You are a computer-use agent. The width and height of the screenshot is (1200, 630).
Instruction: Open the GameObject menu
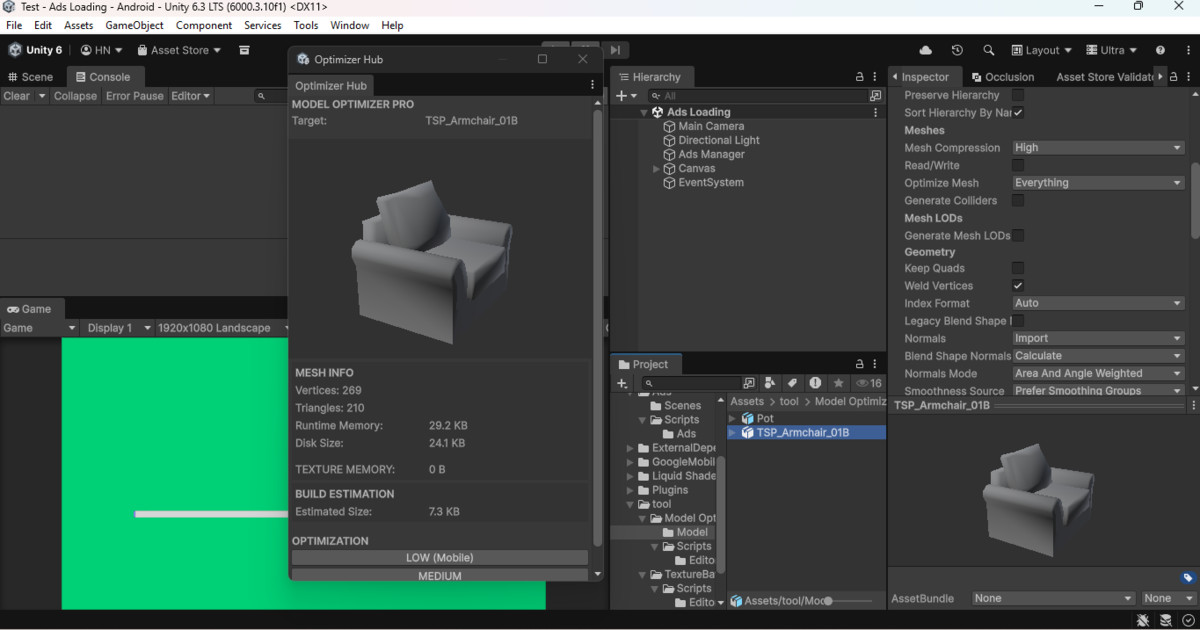click(134, 25)
